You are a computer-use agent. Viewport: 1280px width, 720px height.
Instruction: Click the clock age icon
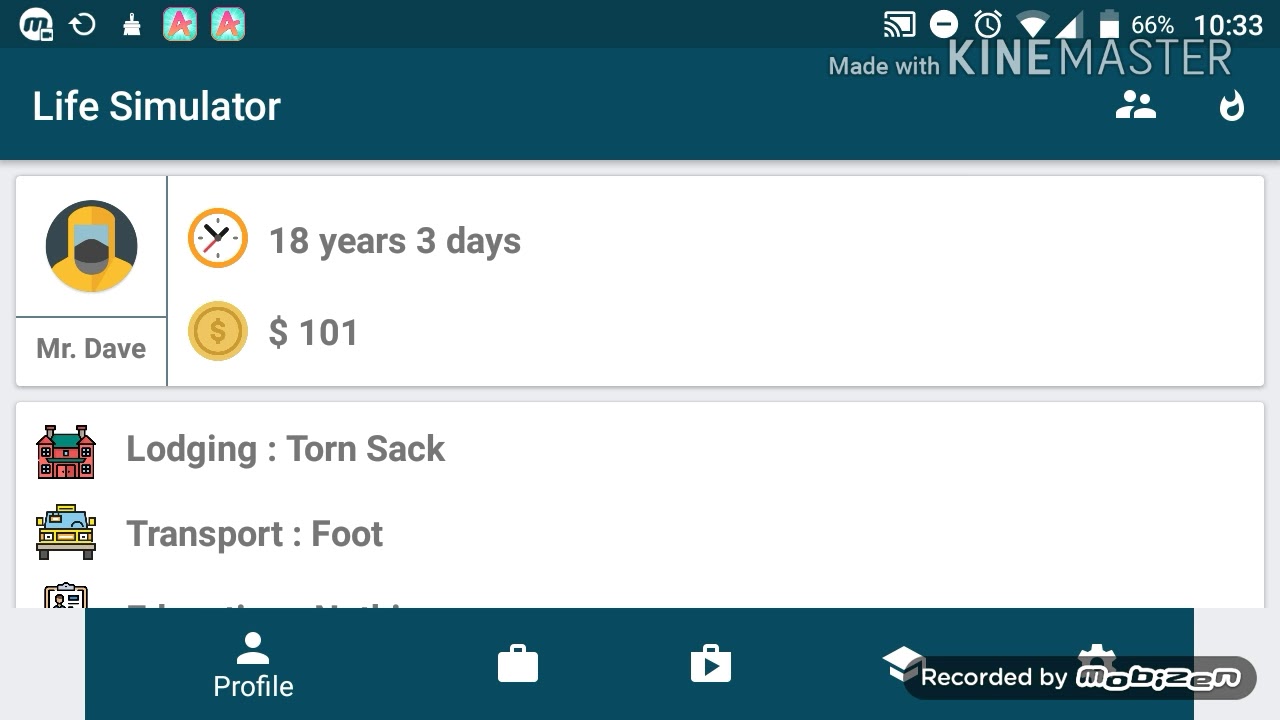(x=218, y=238)
